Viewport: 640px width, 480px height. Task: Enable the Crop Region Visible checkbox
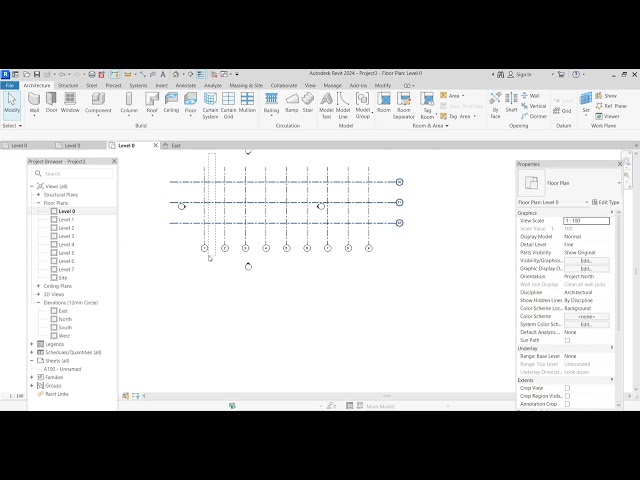[567, 396]
